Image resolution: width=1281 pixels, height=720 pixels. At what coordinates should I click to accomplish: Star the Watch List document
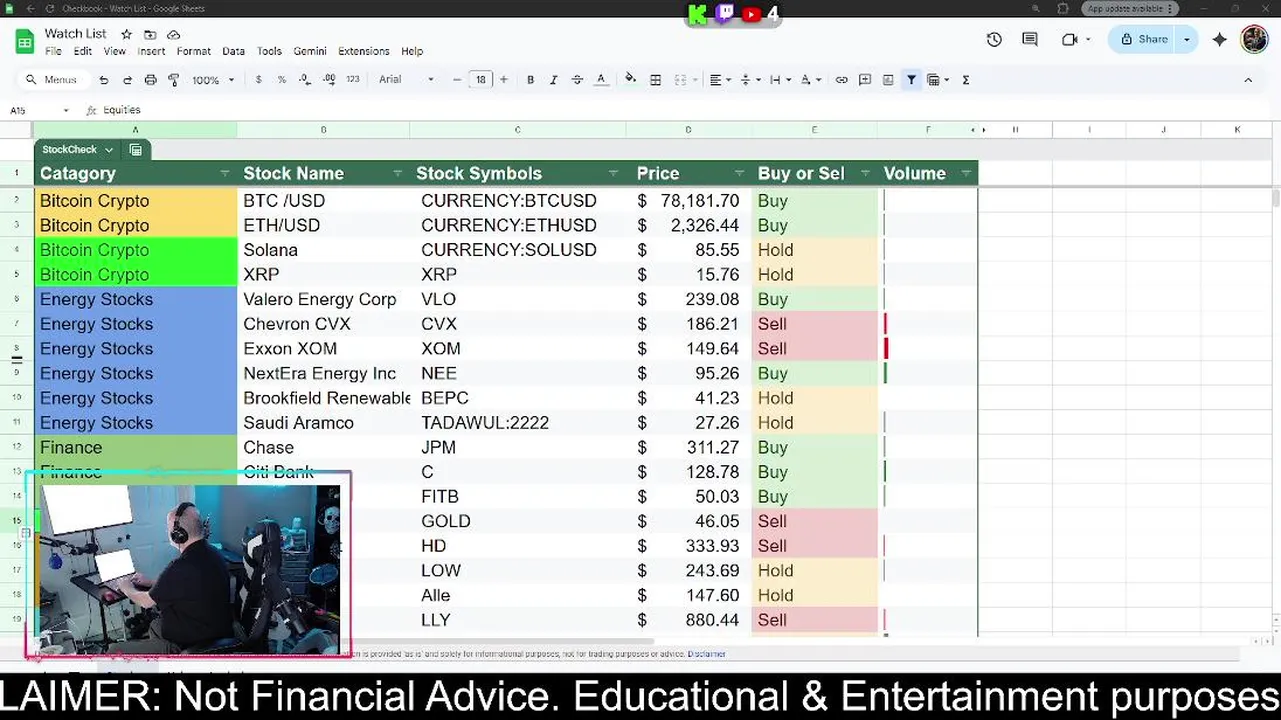pos(127,34)
